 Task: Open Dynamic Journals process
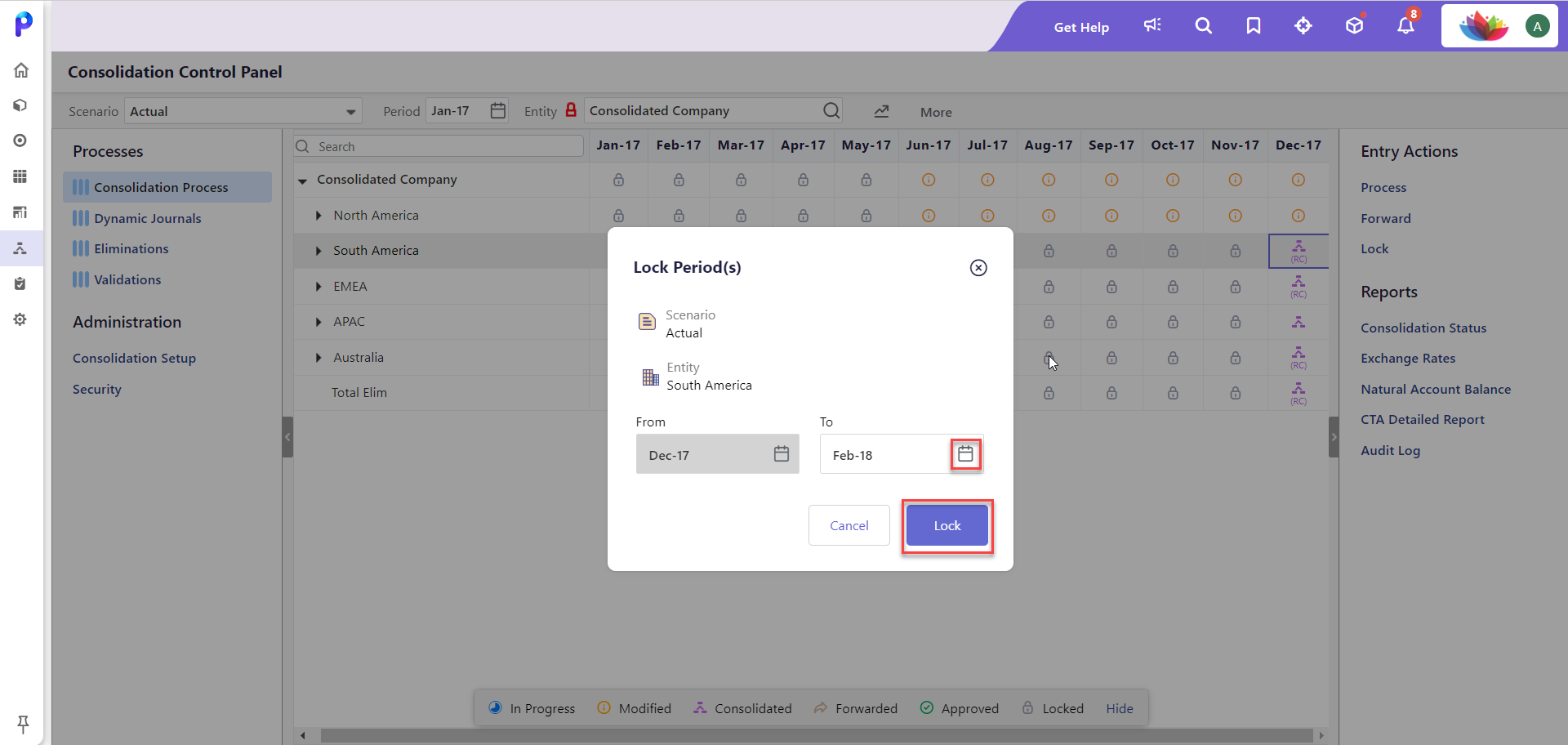tap(147, 218)
